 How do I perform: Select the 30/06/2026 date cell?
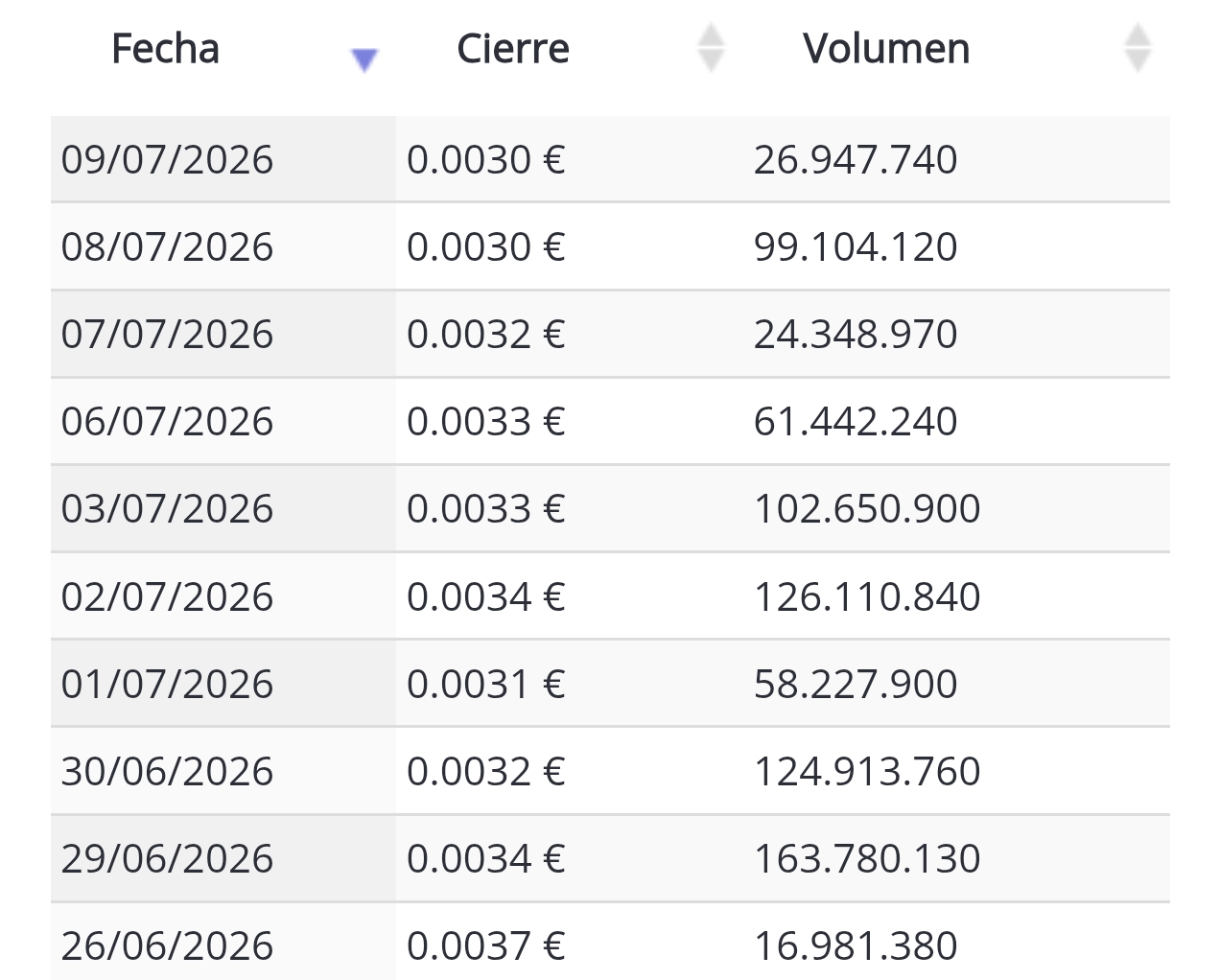[223, 771]
